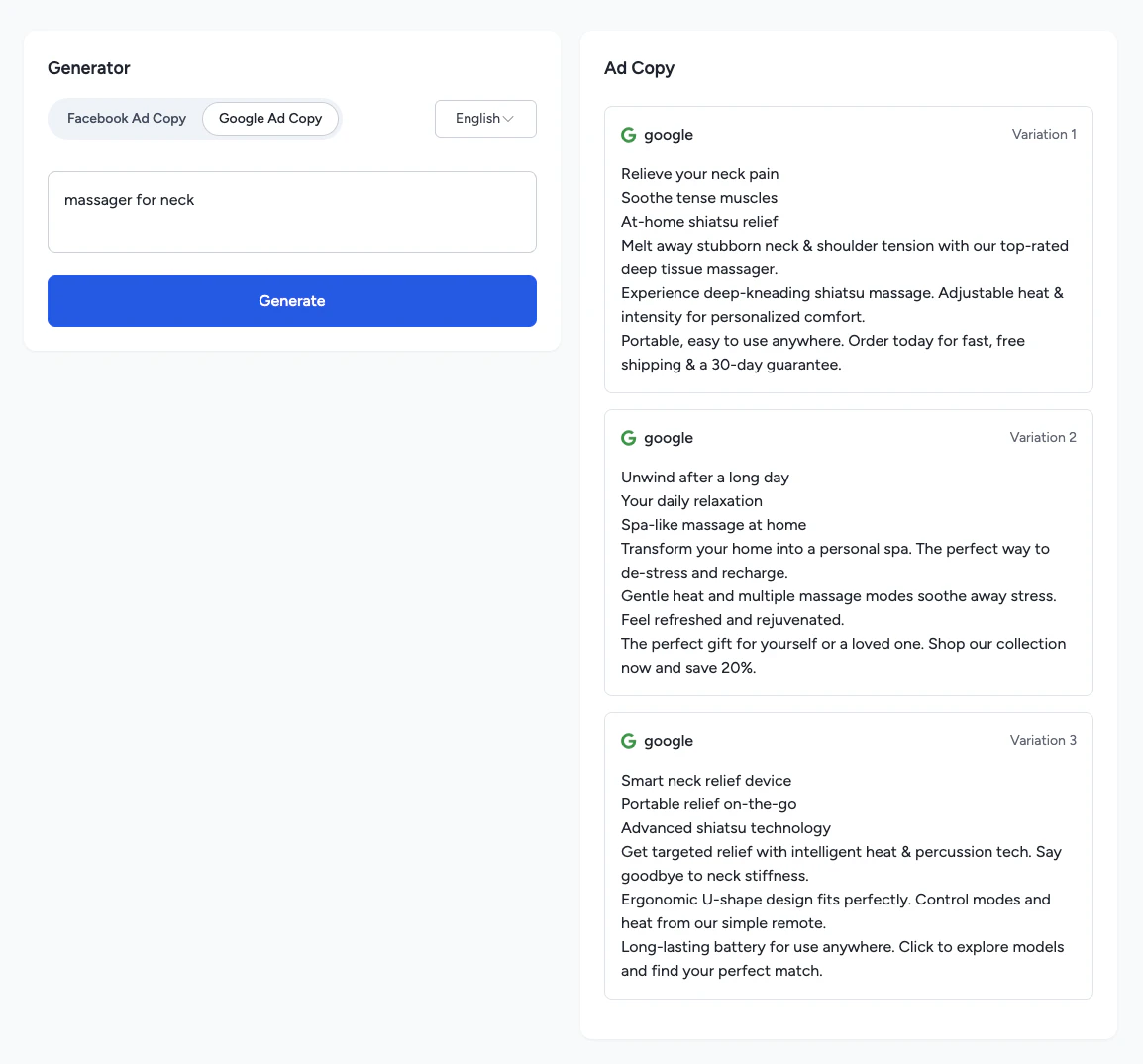Click the Variation 2 label
This screenshot has width=1143, height=1064.
tap(1043, 437)
